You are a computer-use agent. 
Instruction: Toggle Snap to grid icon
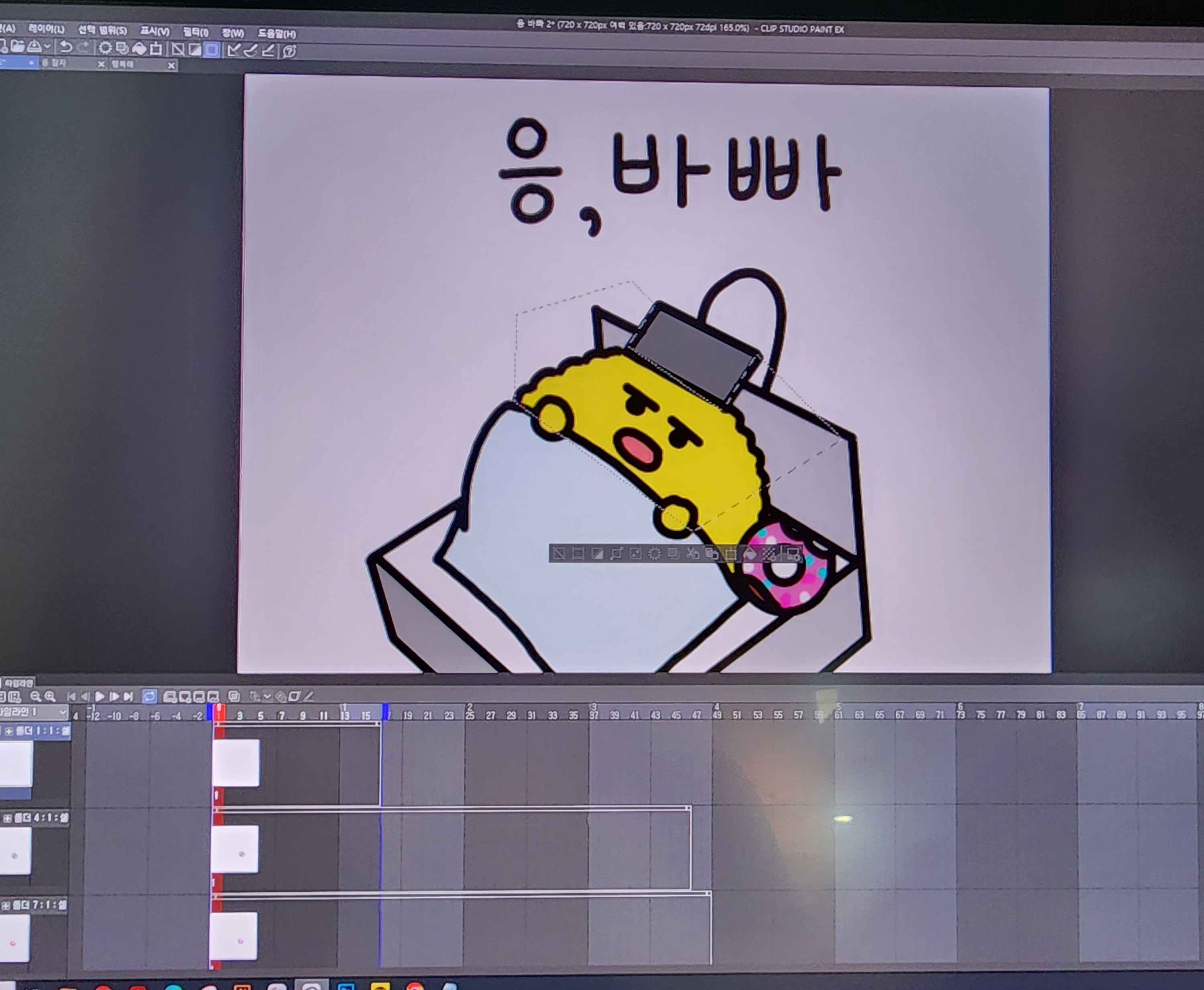tap(268, 51)
